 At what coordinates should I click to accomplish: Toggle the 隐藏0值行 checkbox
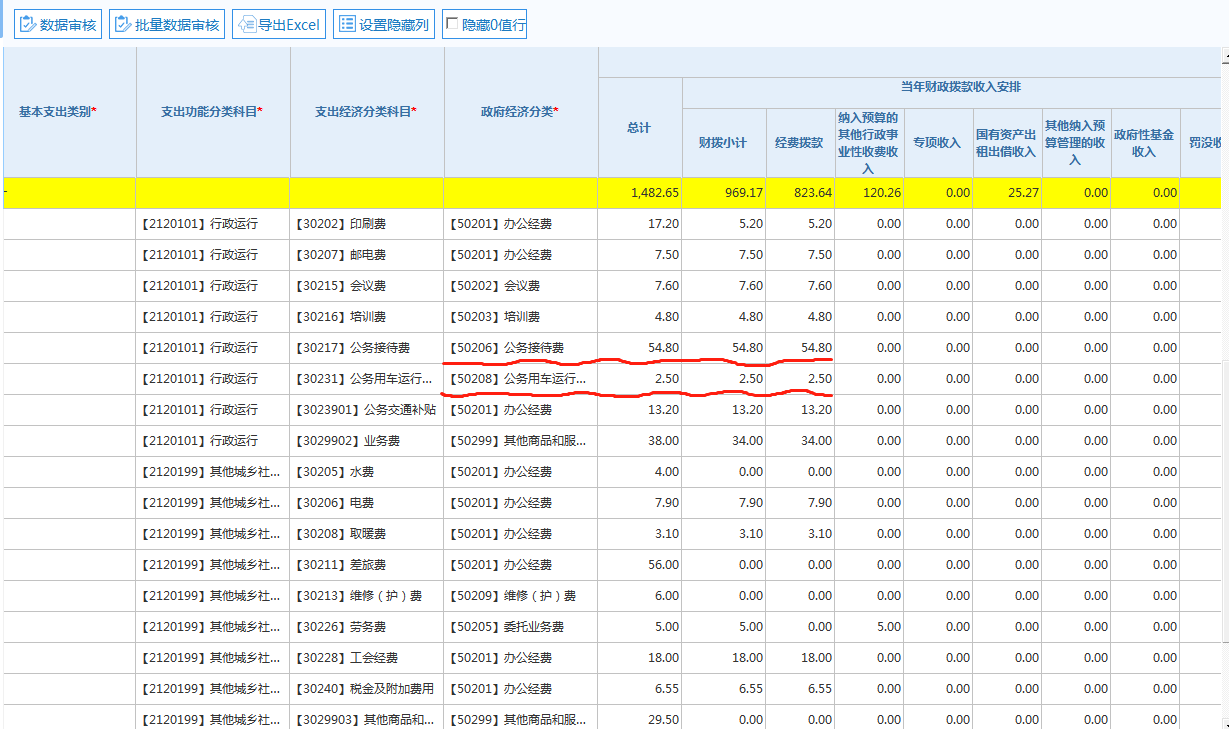coord(452,24)
